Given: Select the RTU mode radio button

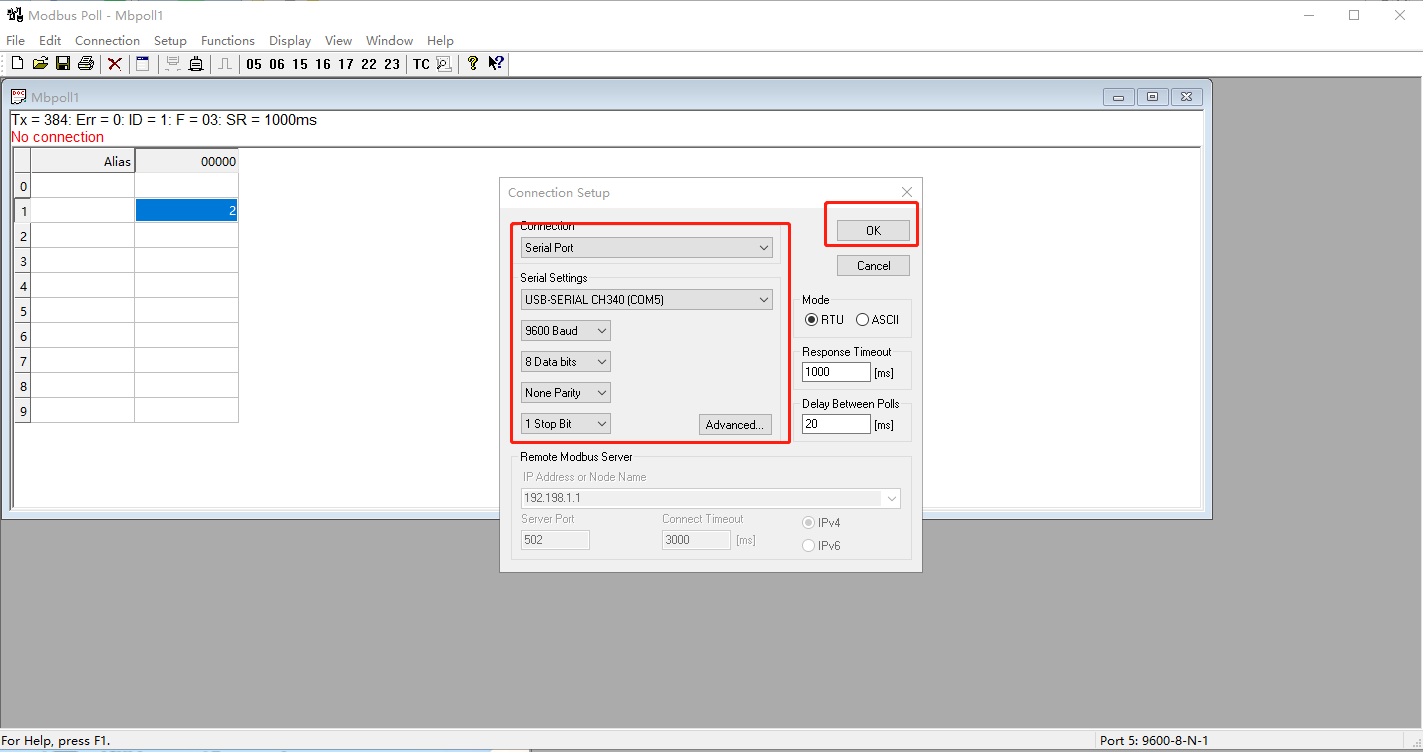Looking at the screenshot, I should (812, 320).
